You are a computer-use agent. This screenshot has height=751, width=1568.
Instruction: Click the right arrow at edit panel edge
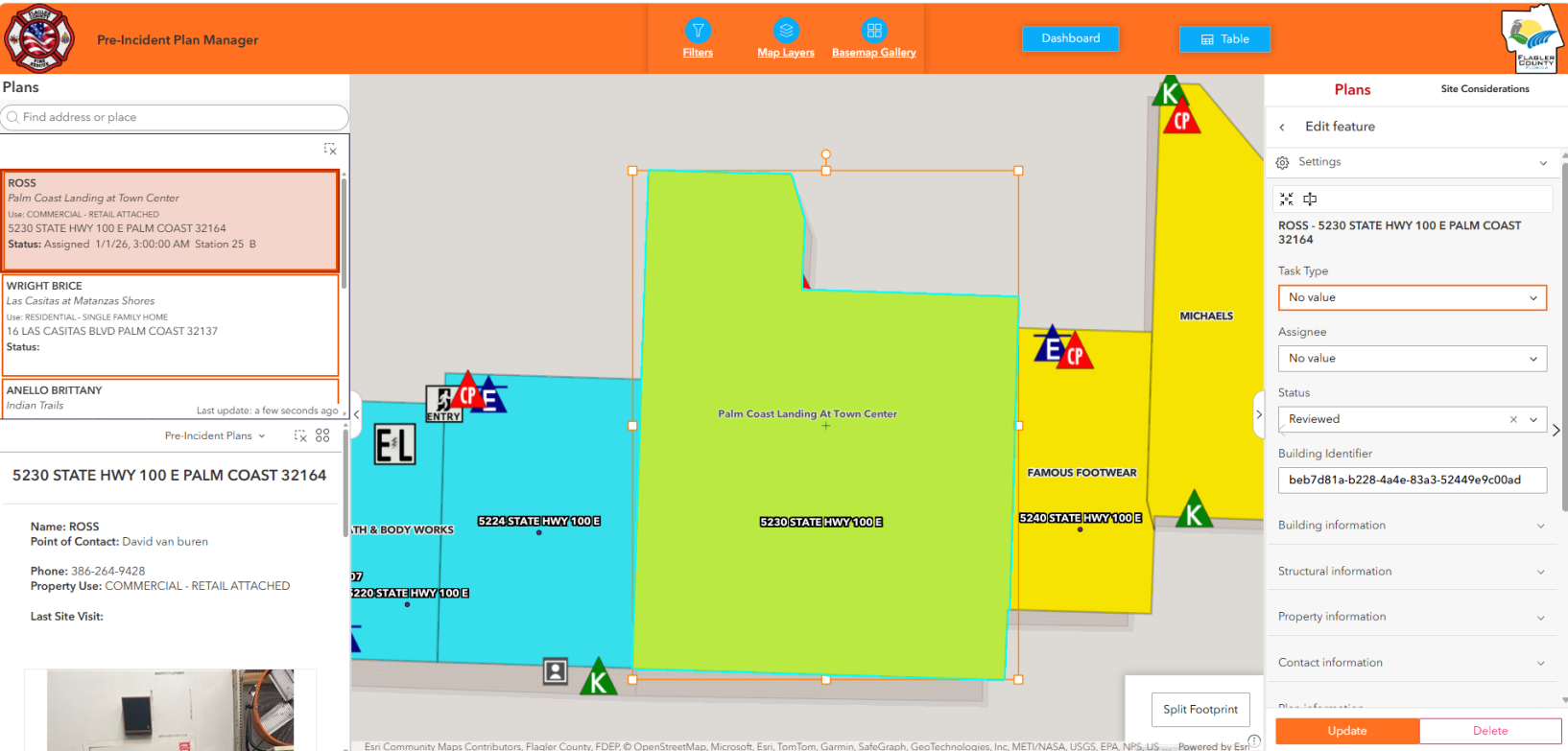click(1556, 431)
